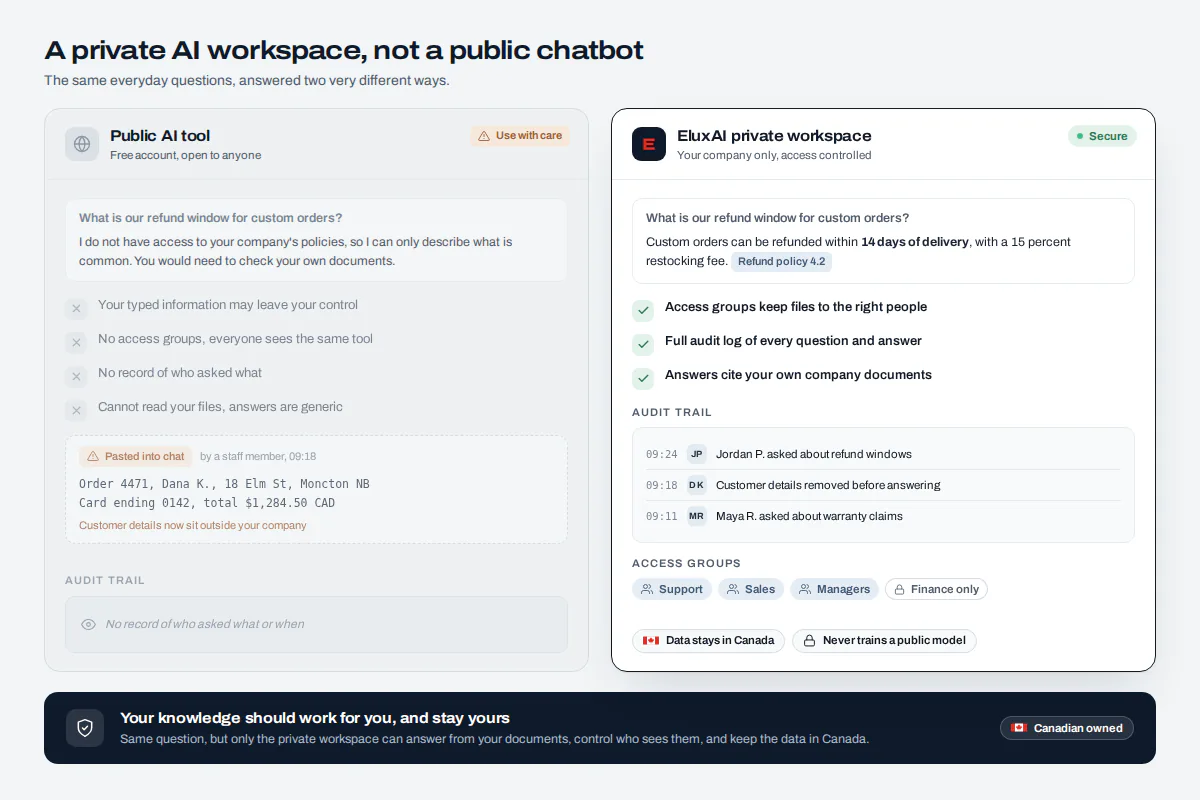Click the Public AI tool card title
This screenshot has height=800, width=1200.
pos(160,136)
